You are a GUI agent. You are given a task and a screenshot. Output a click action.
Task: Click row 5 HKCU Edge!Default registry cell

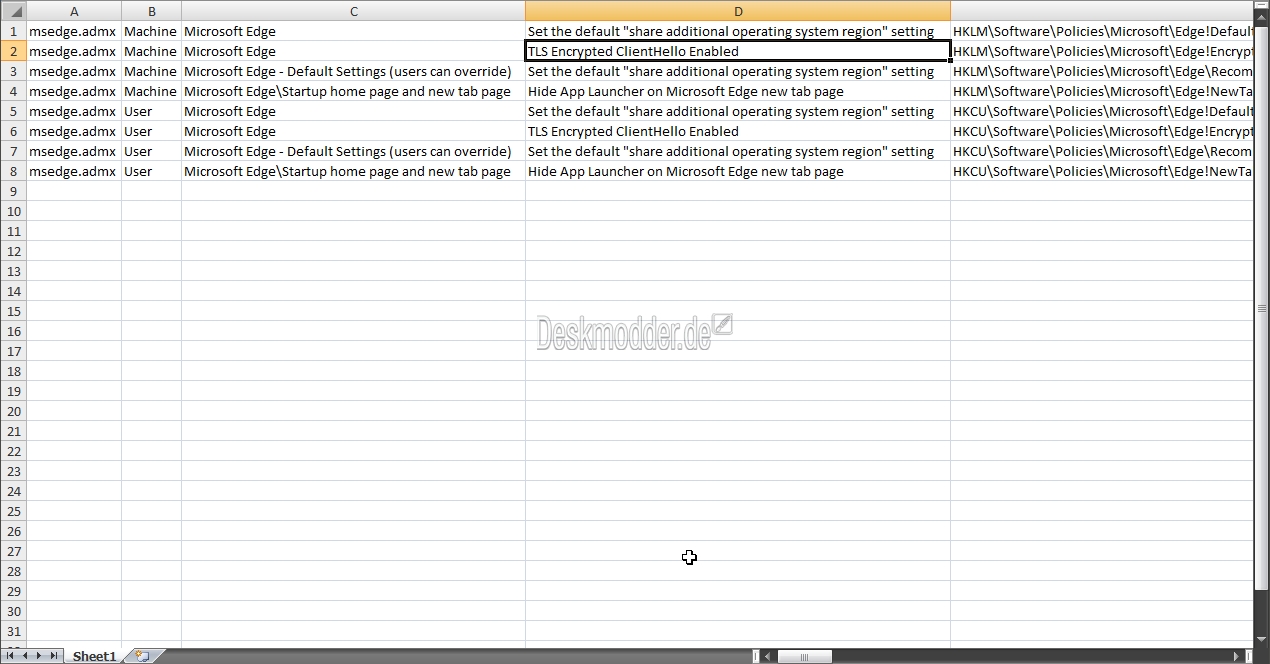click(x=1102, y=111)
